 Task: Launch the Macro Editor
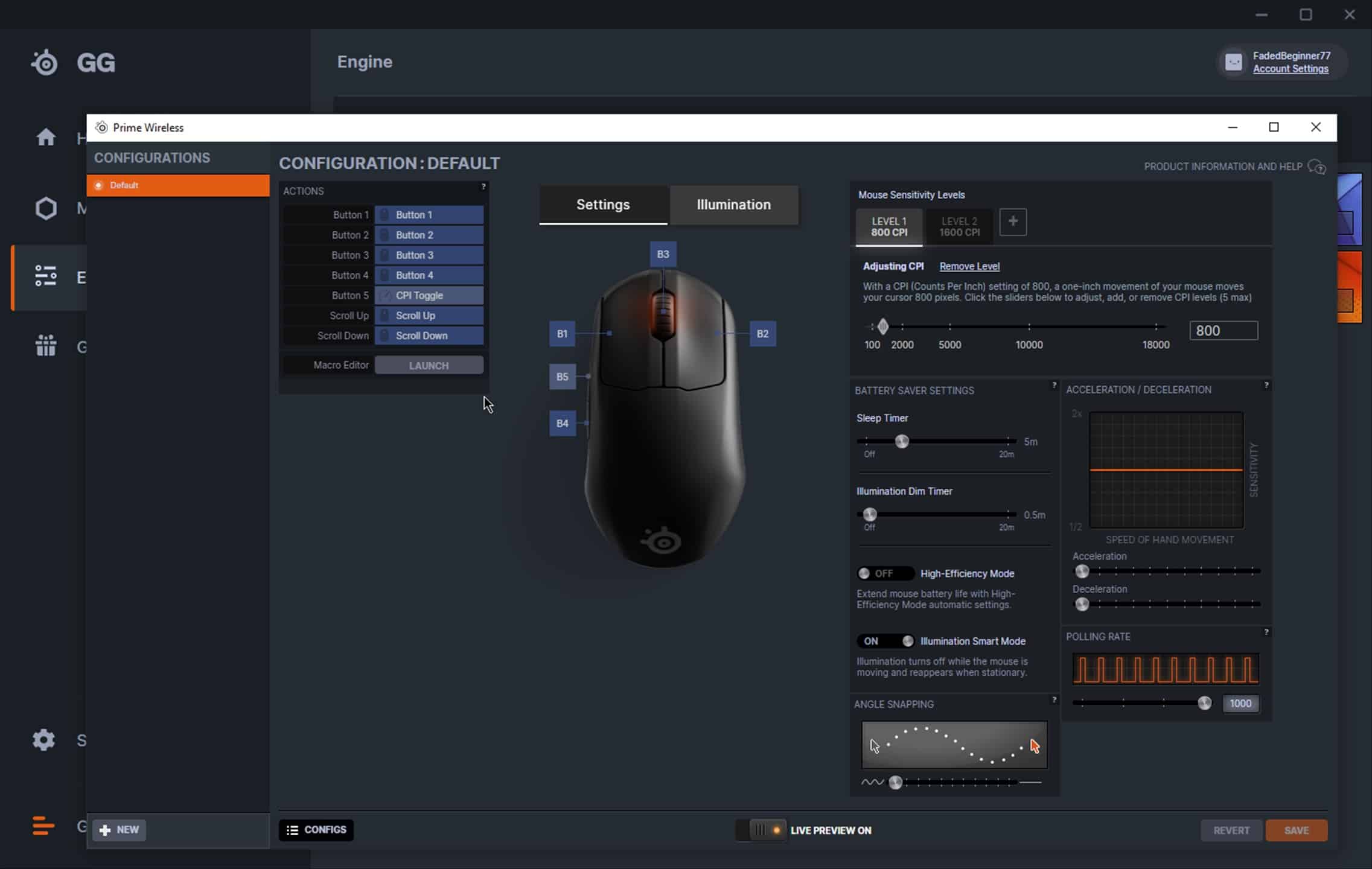tap(429, 365)
